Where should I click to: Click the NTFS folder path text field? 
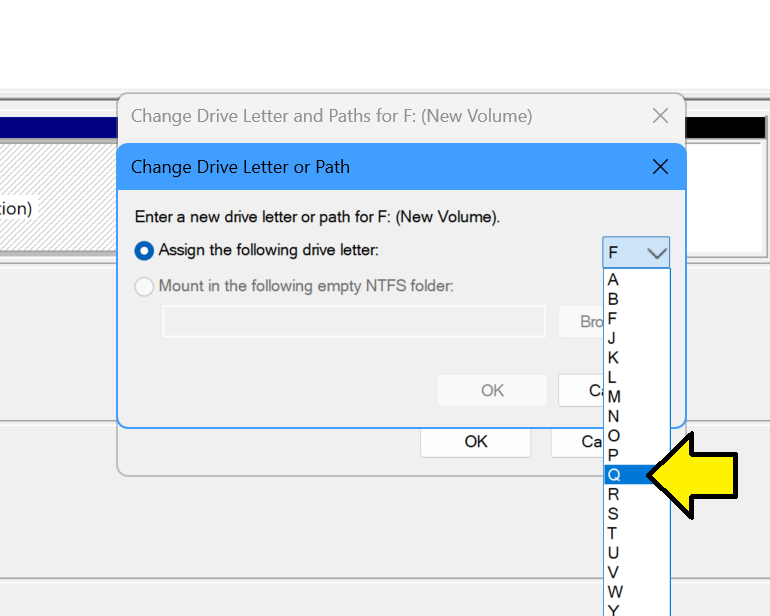354,322
